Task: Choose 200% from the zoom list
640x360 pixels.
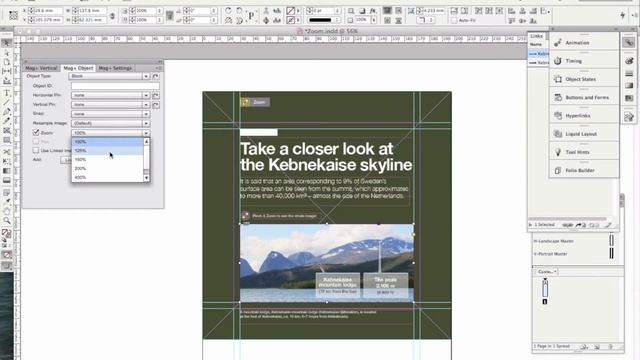Action: [x=108, y=169]
